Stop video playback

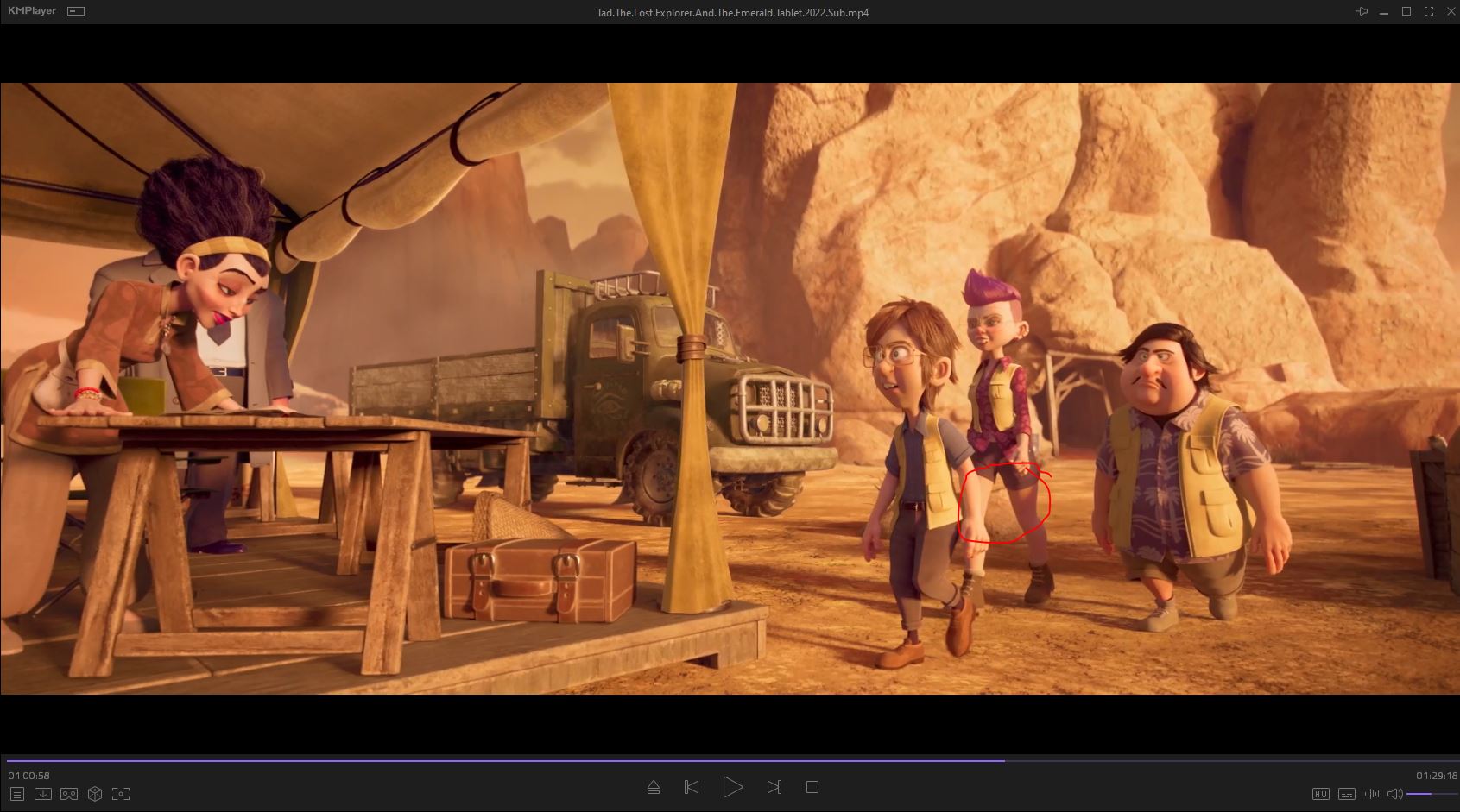click(812, 787)
